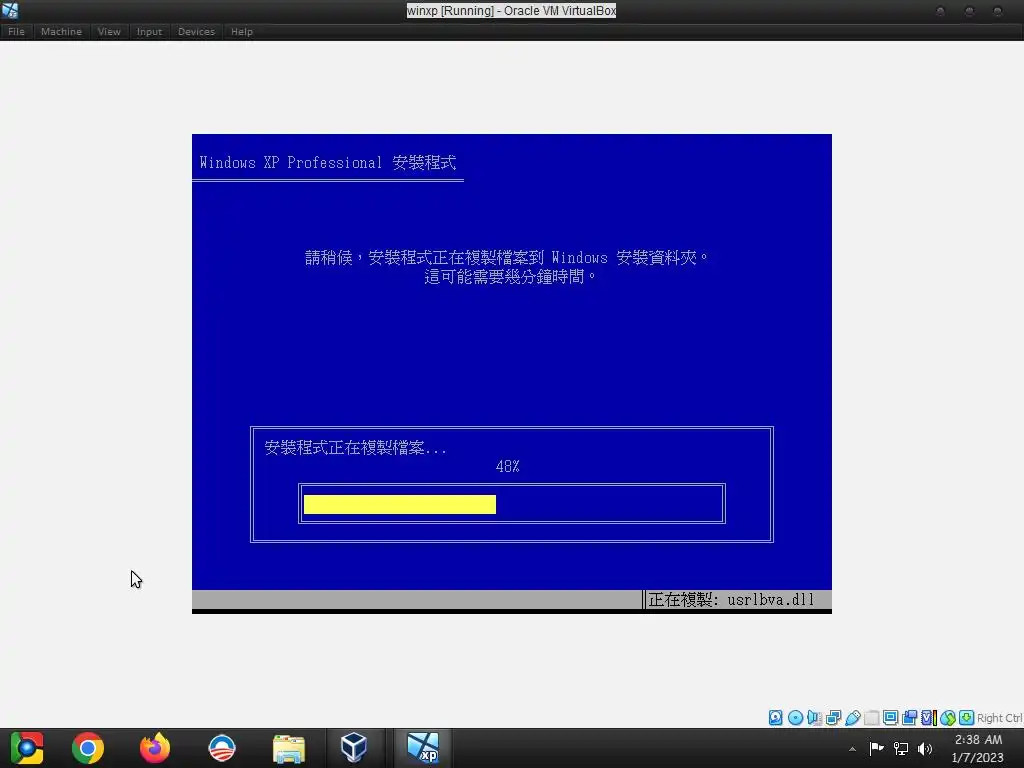Open the View menu

pos(109,31)
